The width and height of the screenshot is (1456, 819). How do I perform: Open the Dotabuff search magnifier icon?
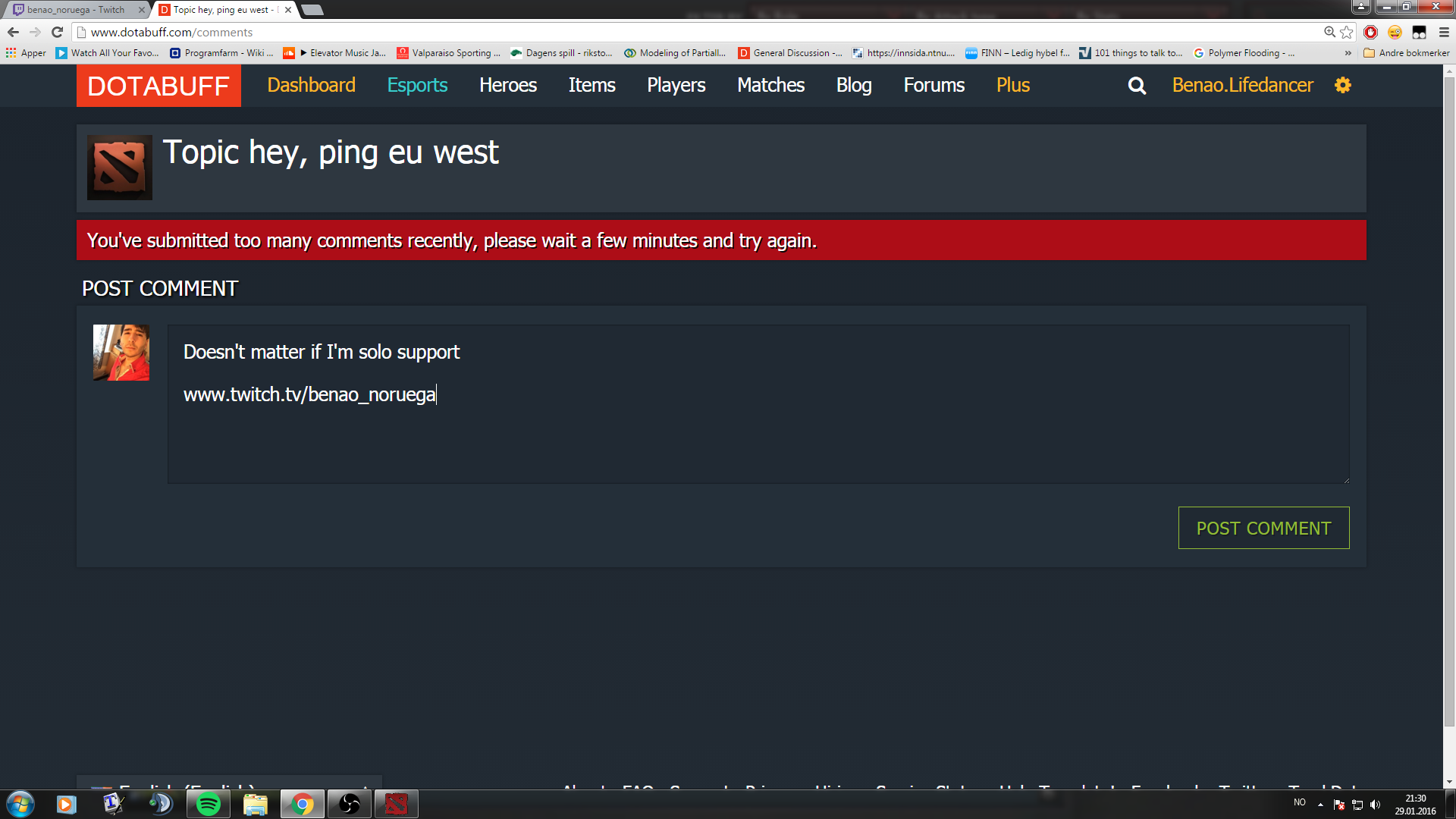tap(1137, 86)
